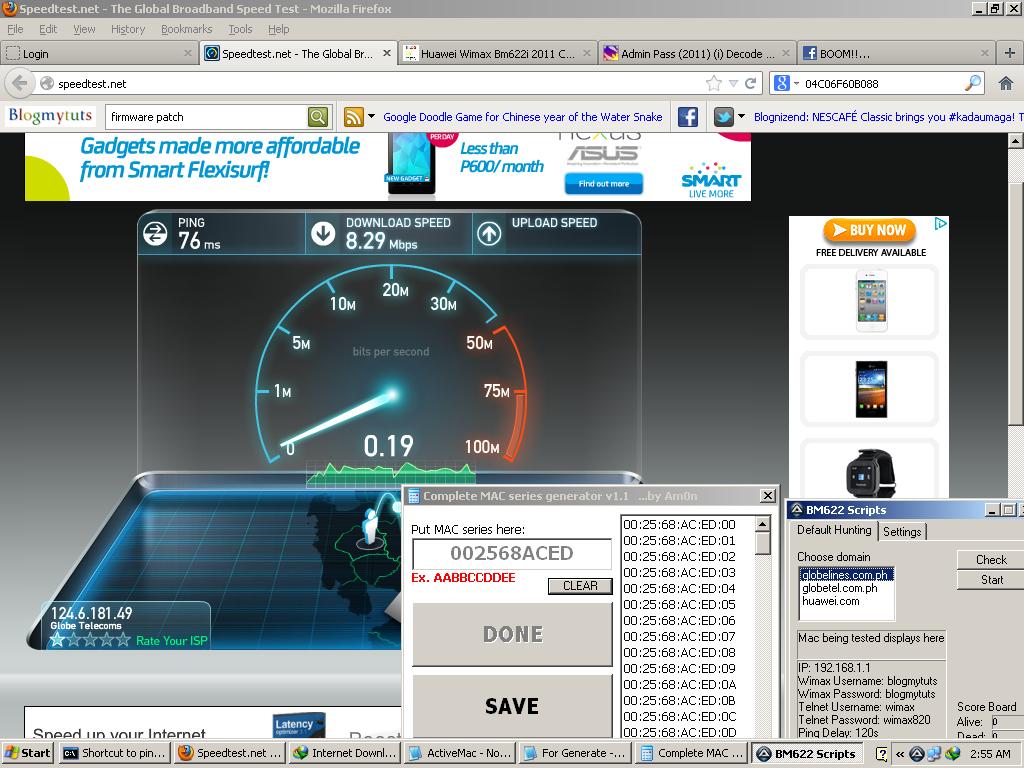The image size is (1024, 768).
Task: Click the firmware patch search field
Action: click(206, 117)
